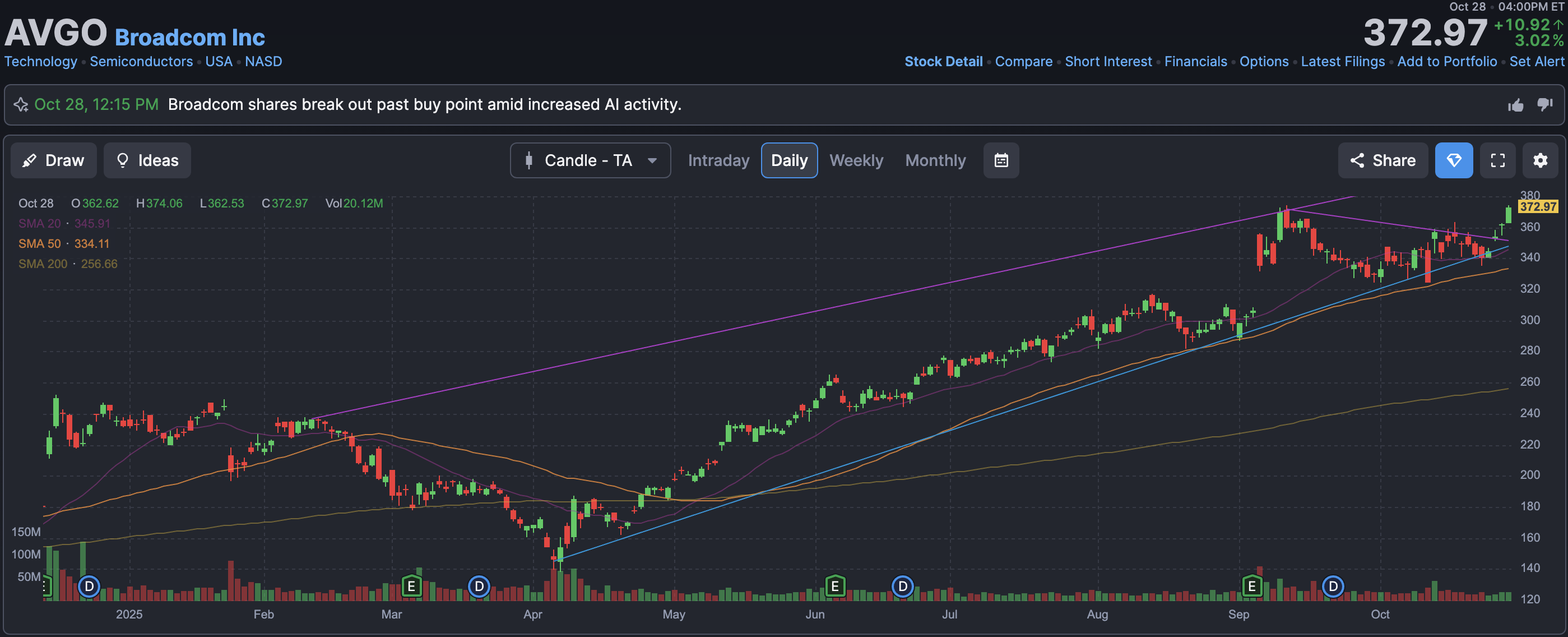Expand the Candle - TA chart type dropdown
Viewport: 1568px width, 637px height.
tap(590, 161)
